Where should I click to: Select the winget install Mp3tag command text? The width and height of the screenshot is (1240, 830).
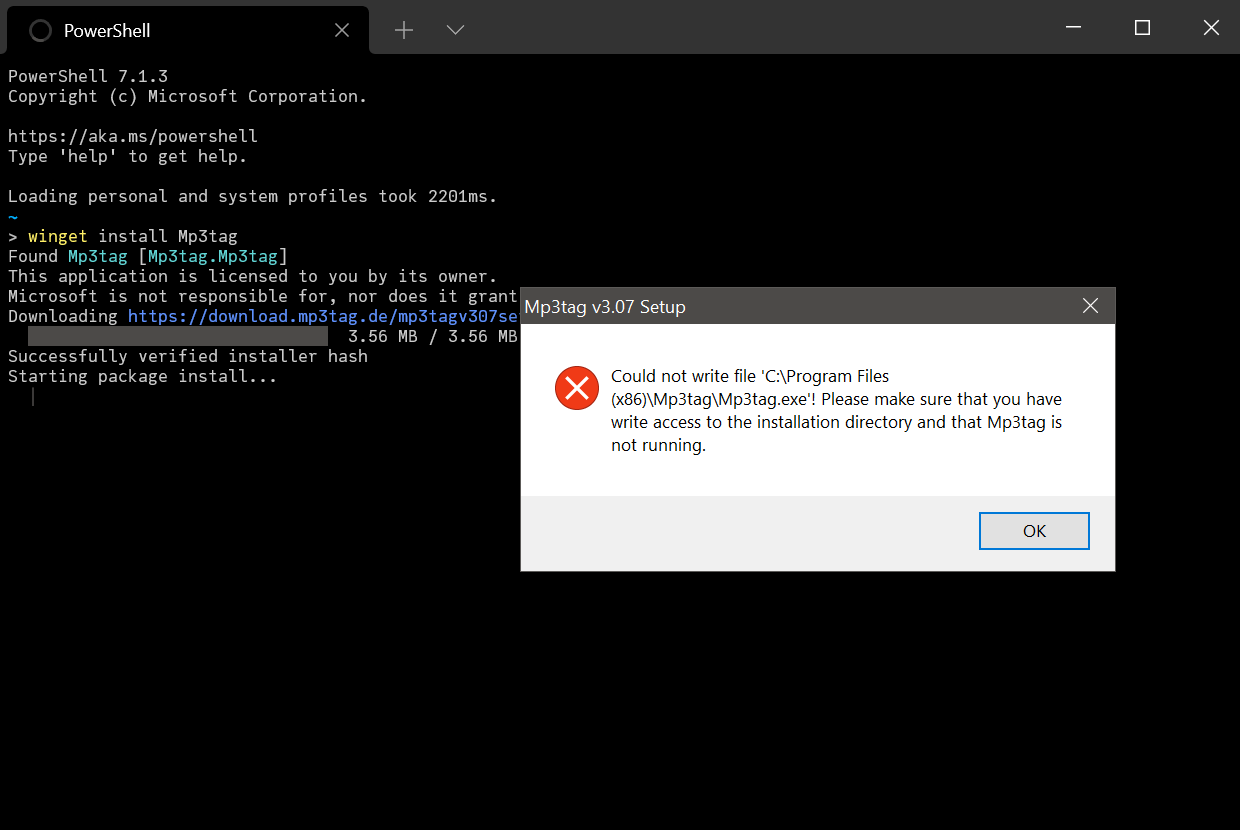pyautogui.click(x=124, y=236)
